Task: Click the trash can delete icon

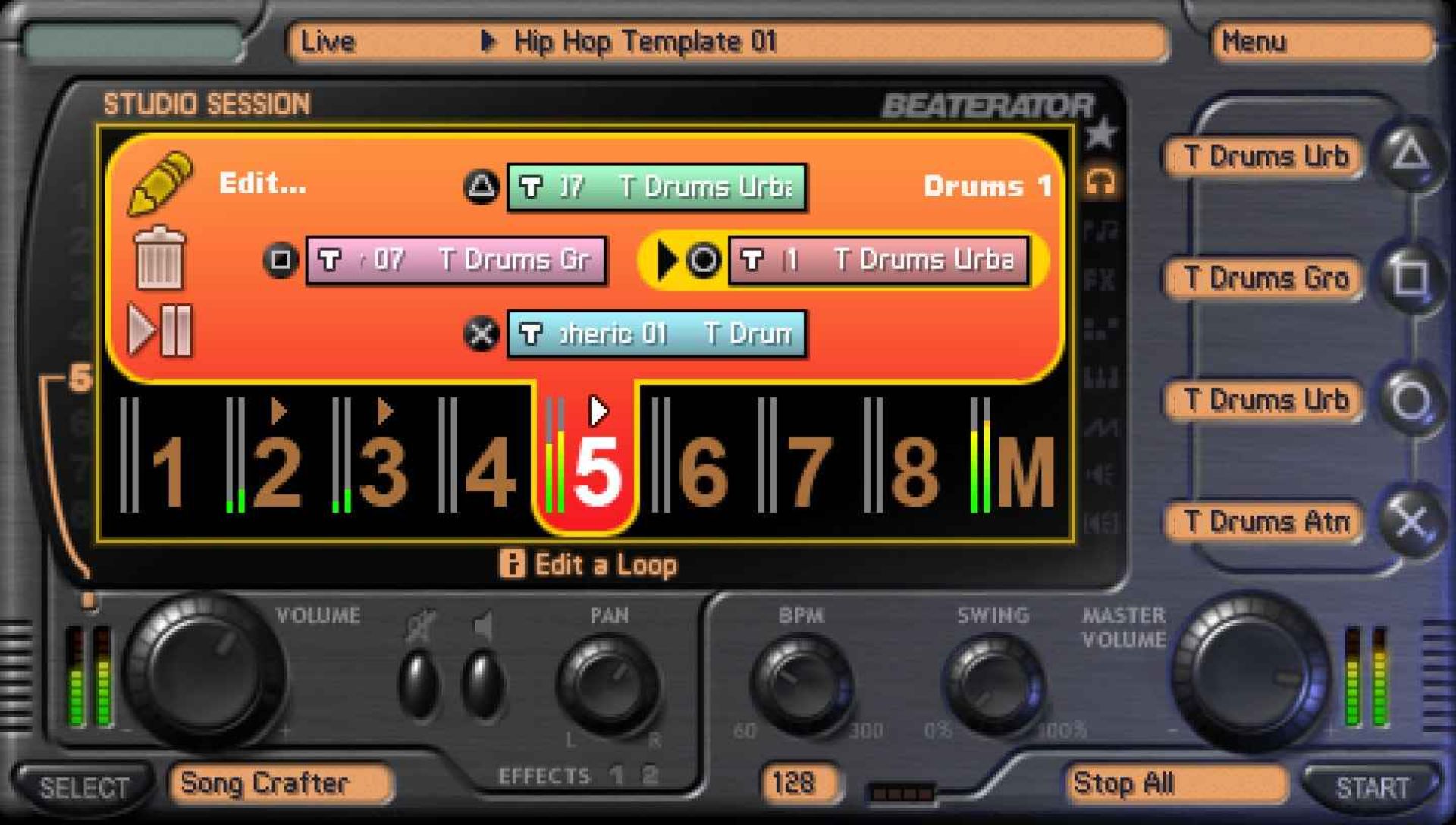Action: [x=159, y=259]
